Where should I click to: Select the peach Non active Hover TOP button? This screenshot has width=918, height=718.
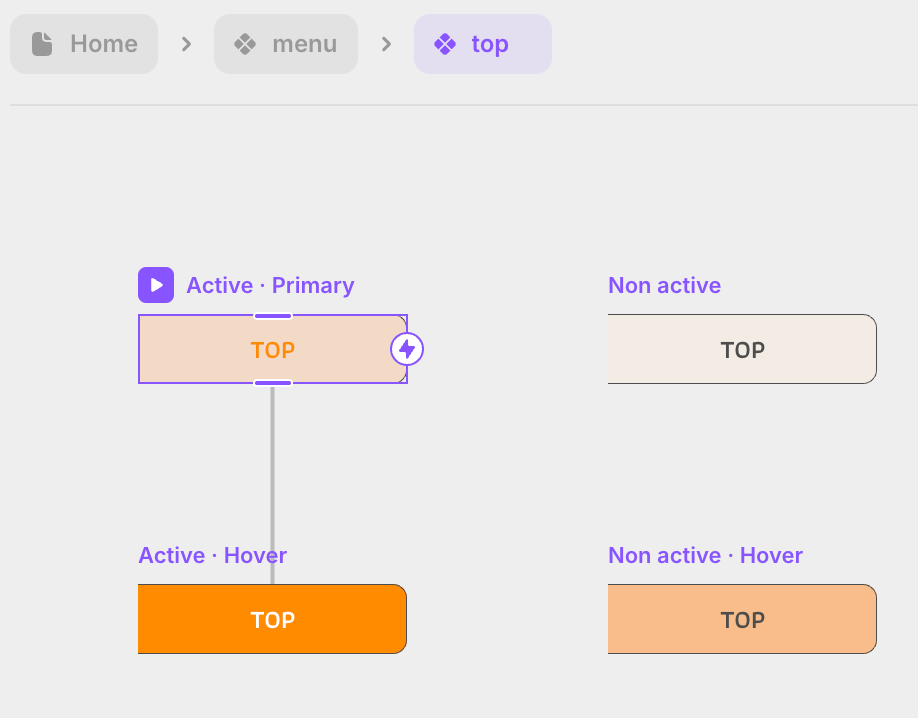(742, 619)
